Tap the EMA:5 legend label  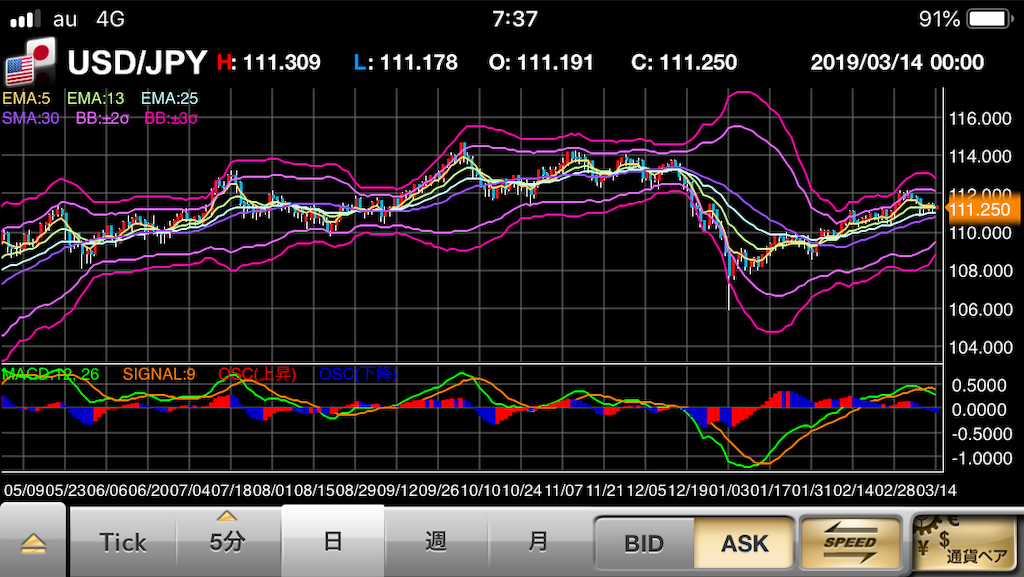point(26,99)
